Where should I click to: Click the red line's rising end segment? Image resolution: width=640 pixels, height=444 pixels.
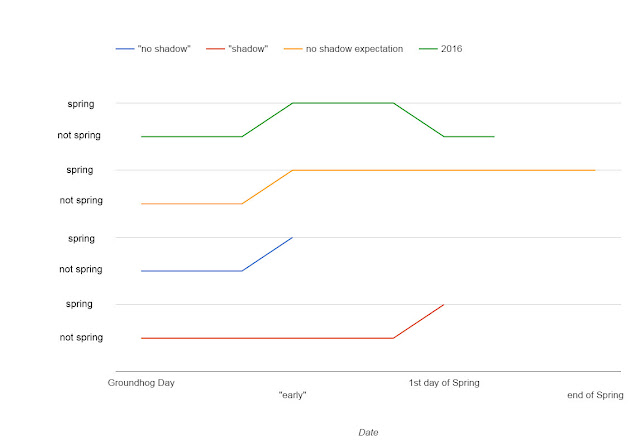click(x=419, y=321)
